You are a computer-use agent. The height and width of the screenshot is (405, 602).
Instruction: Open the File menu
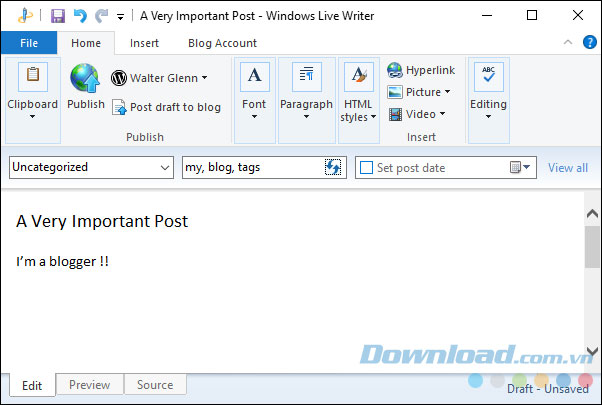point(29,43)
